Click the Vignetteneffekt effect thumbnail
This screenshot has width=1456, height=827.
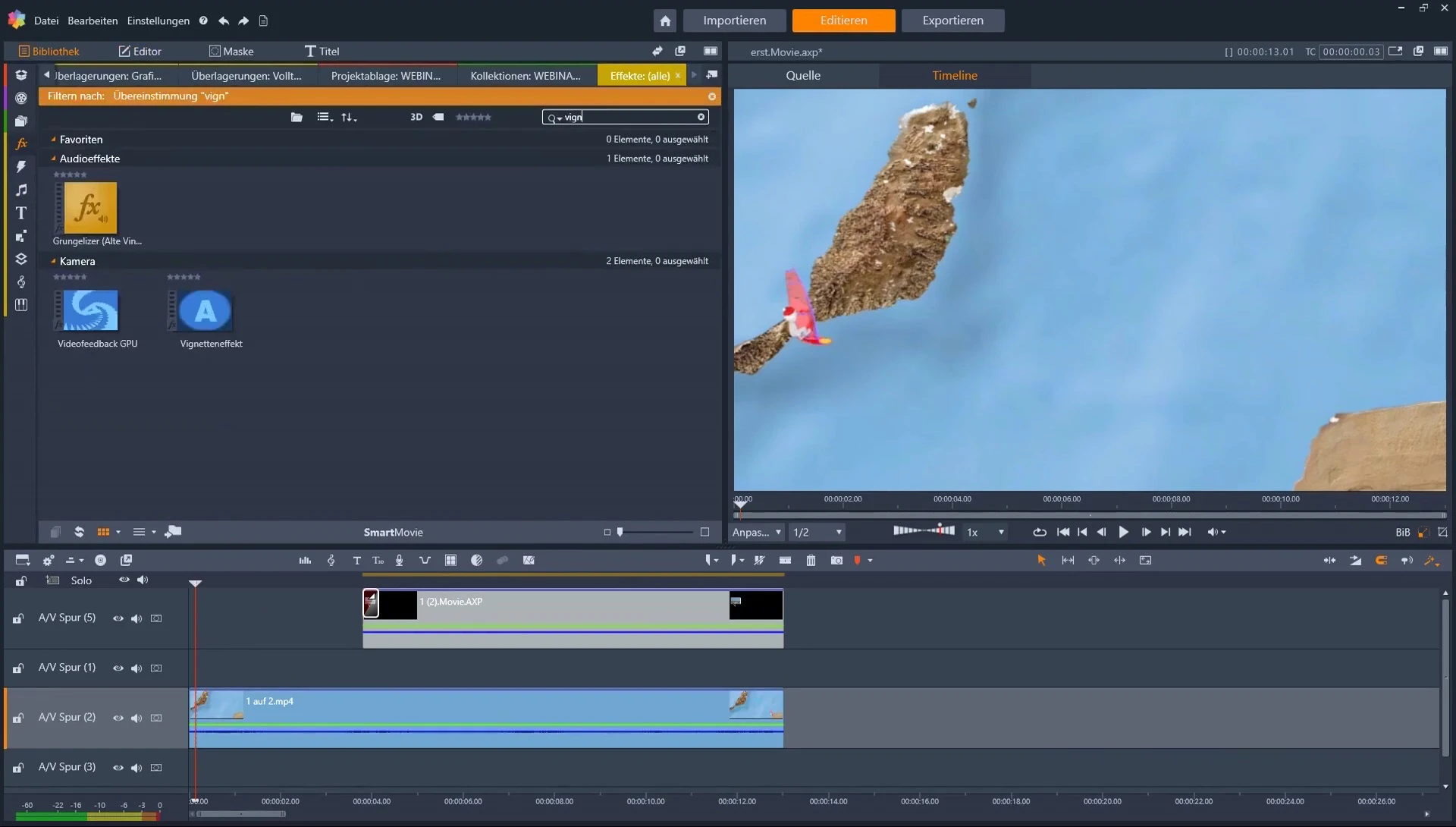[x=206, y=311]
